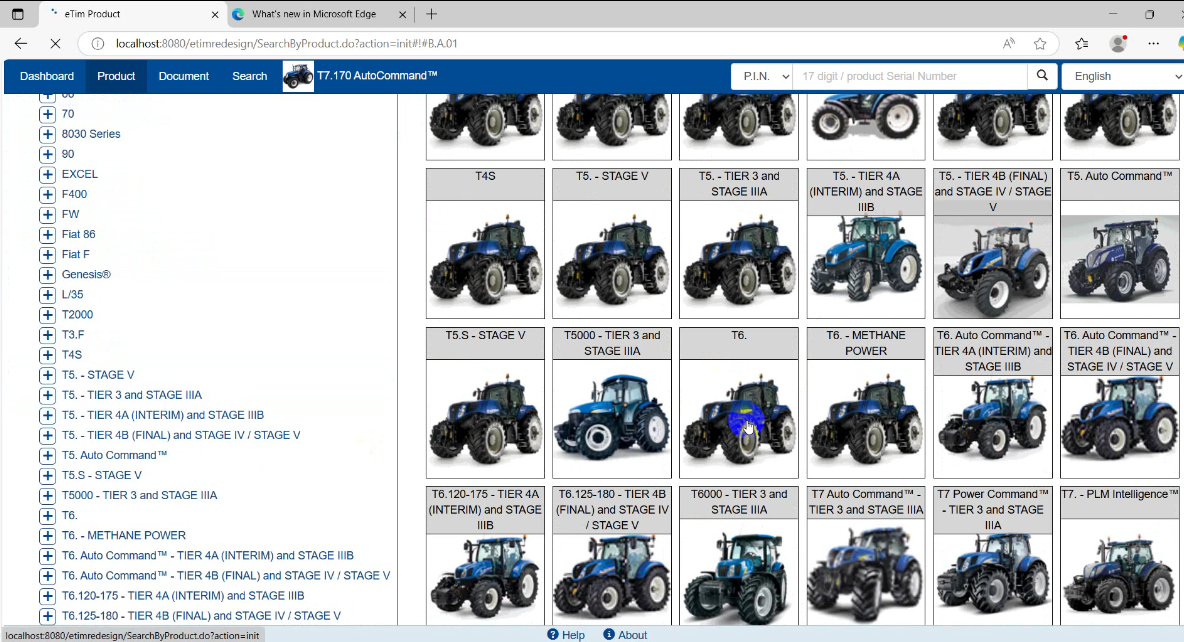The image size is (1184, 642).
Task: Open a new browser tab
Action: (431, 14)
